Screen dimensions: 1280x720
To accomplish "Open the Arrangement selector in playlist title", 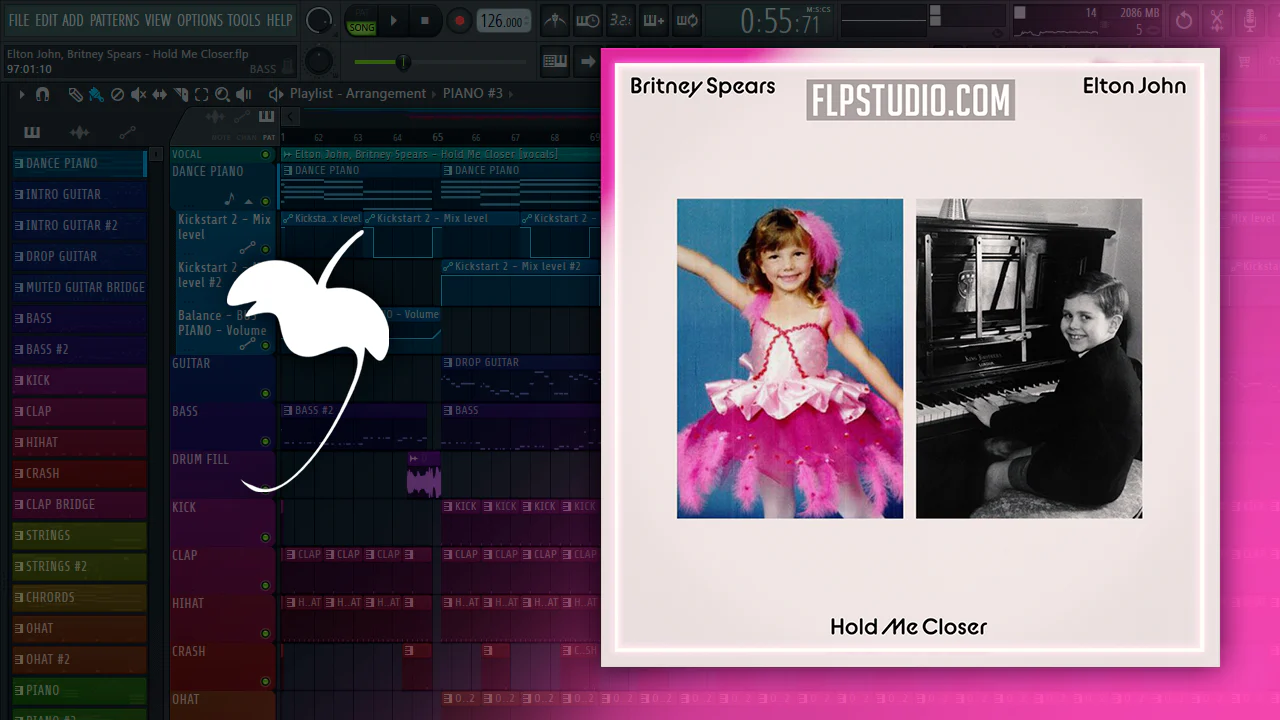I will click(385, 94).
